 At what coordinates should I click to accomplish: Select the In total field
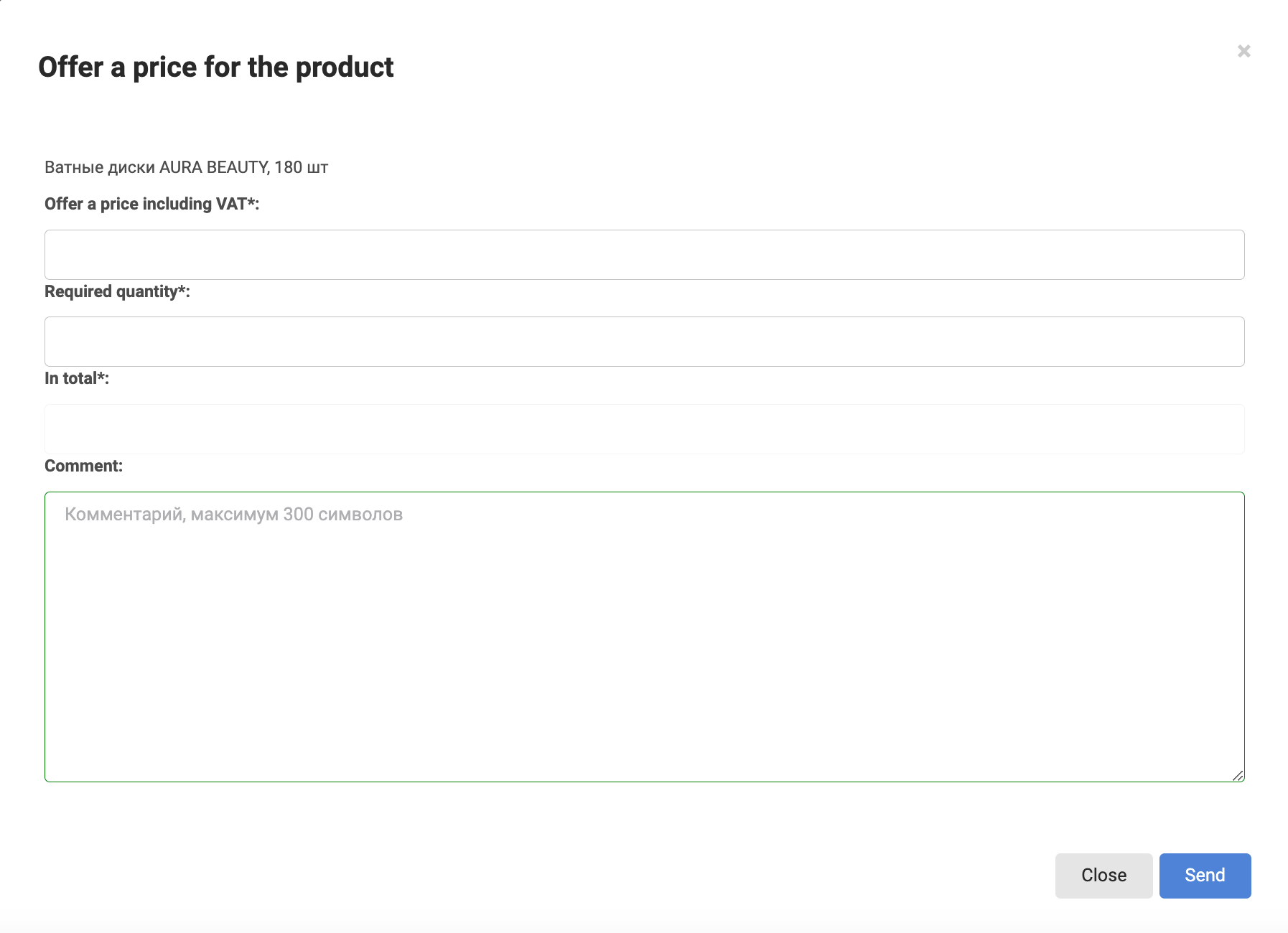coord(644,429)
